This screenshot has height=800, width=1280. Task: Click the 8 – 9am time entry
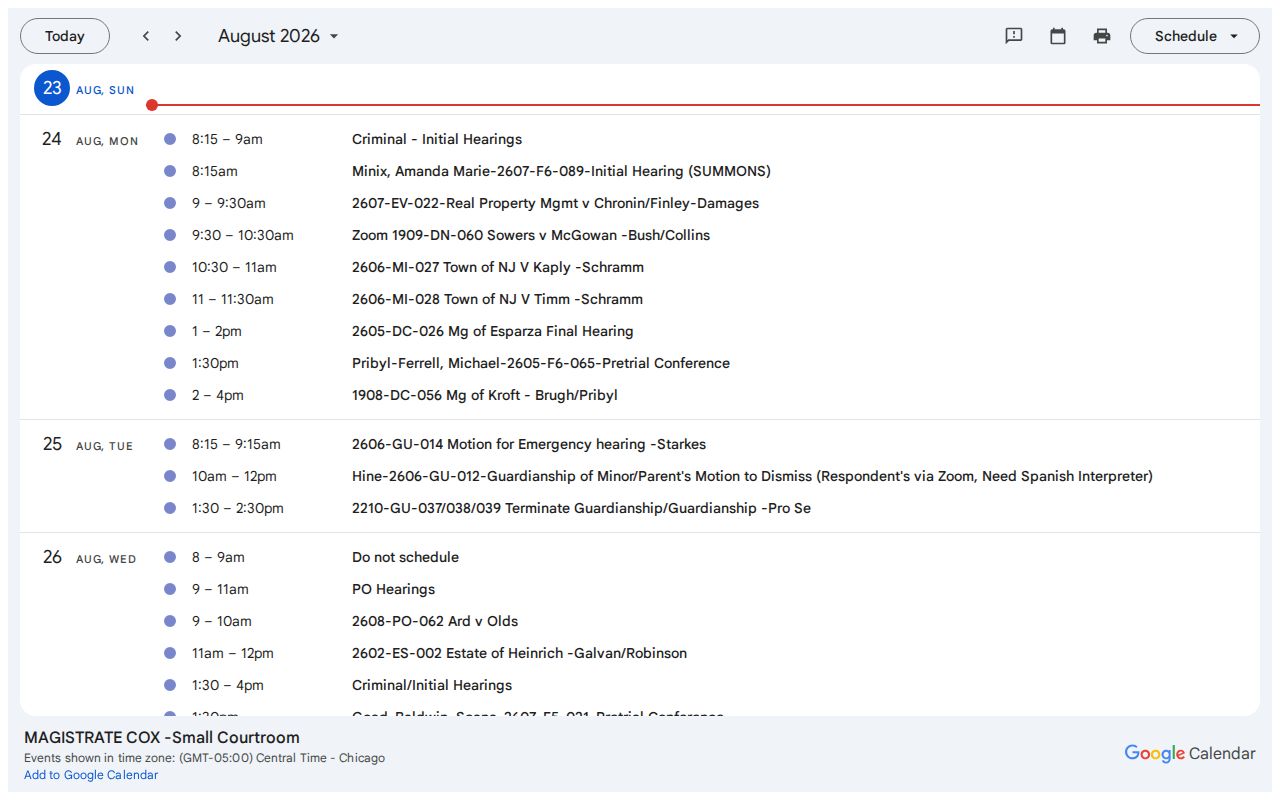point(218,557)
